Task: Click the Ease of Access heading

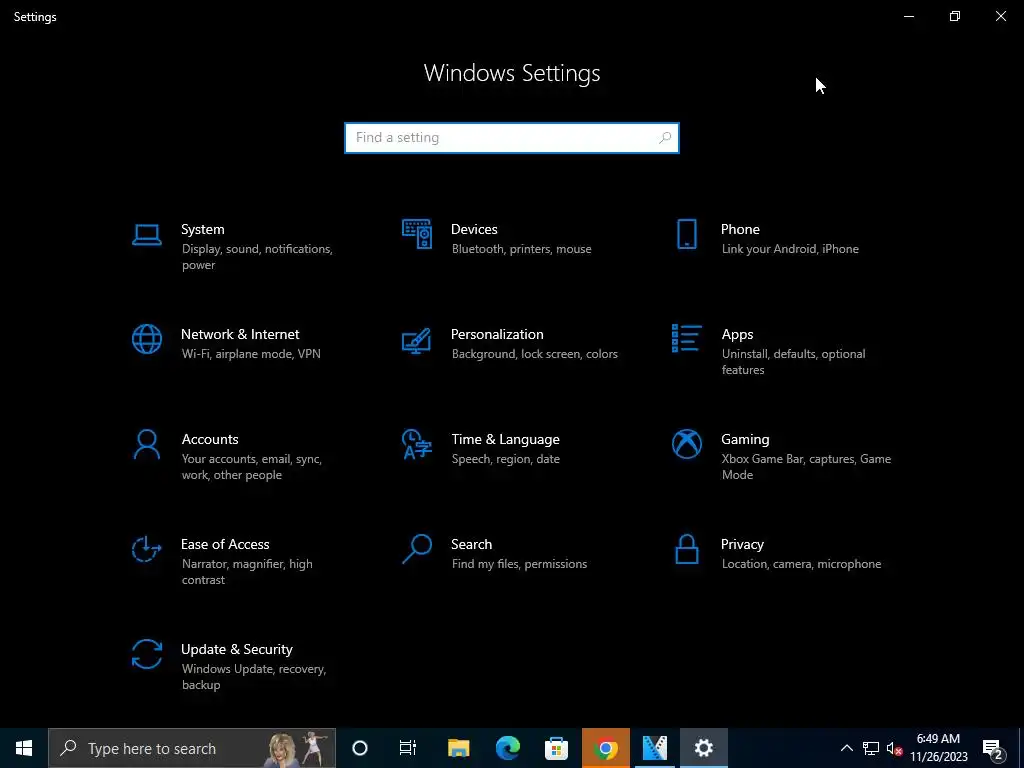Action: point(225,545)
